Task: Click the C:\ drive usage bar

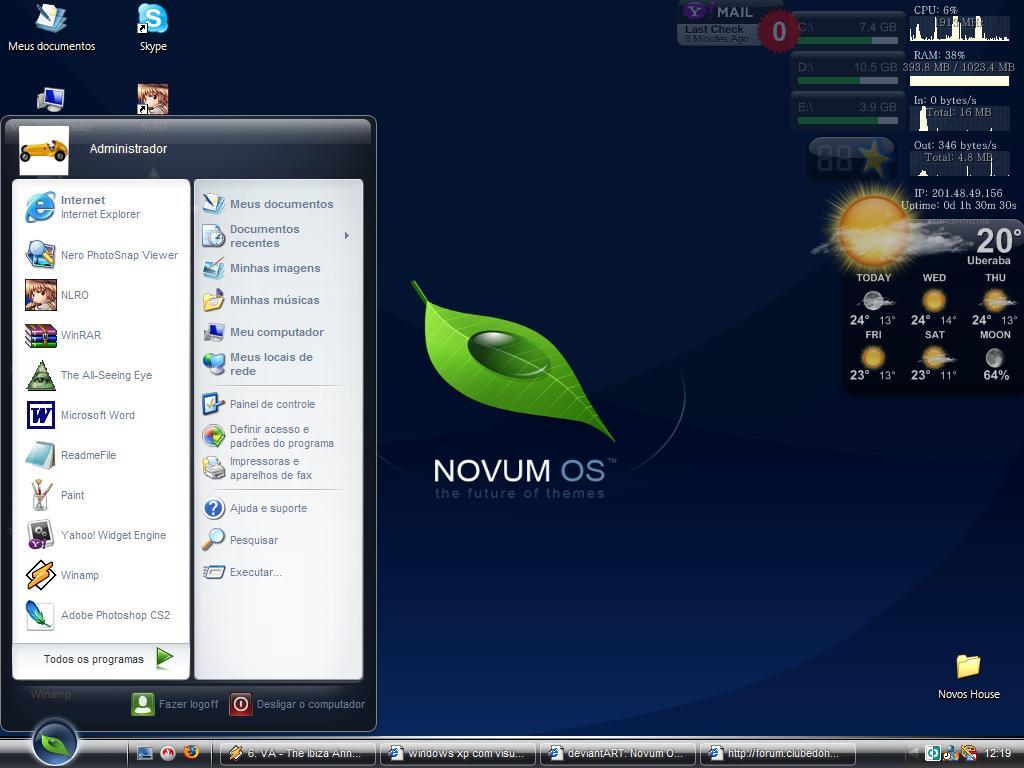Action: pyautogui.click(x=848, y=40)
